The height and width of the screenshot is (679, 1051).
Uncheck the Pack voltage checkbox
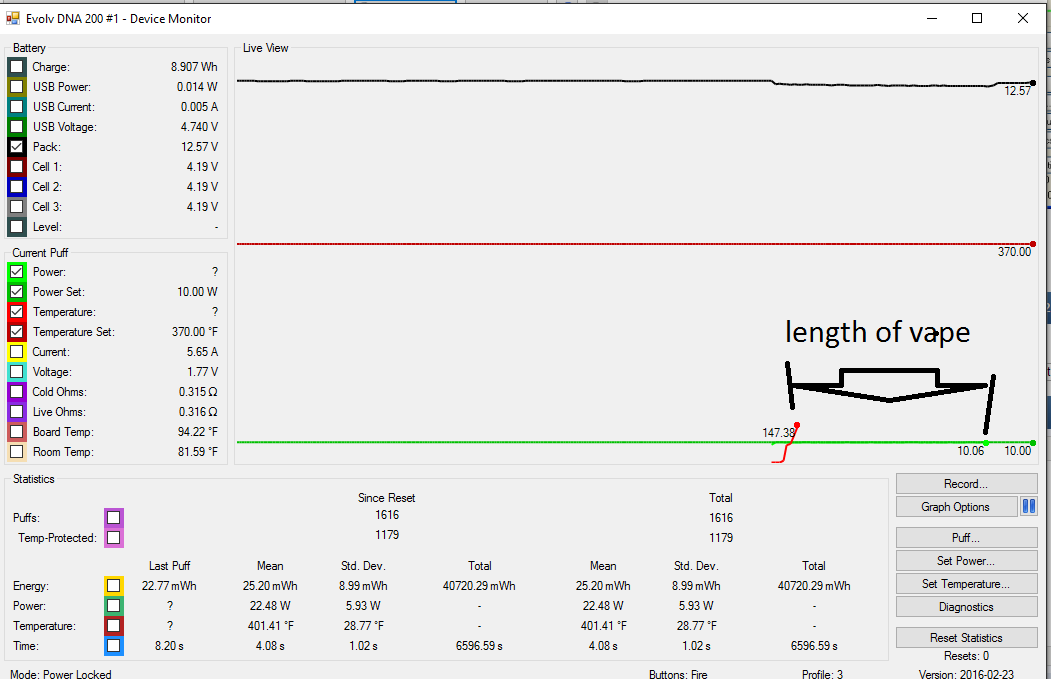(x=17, y=147)
